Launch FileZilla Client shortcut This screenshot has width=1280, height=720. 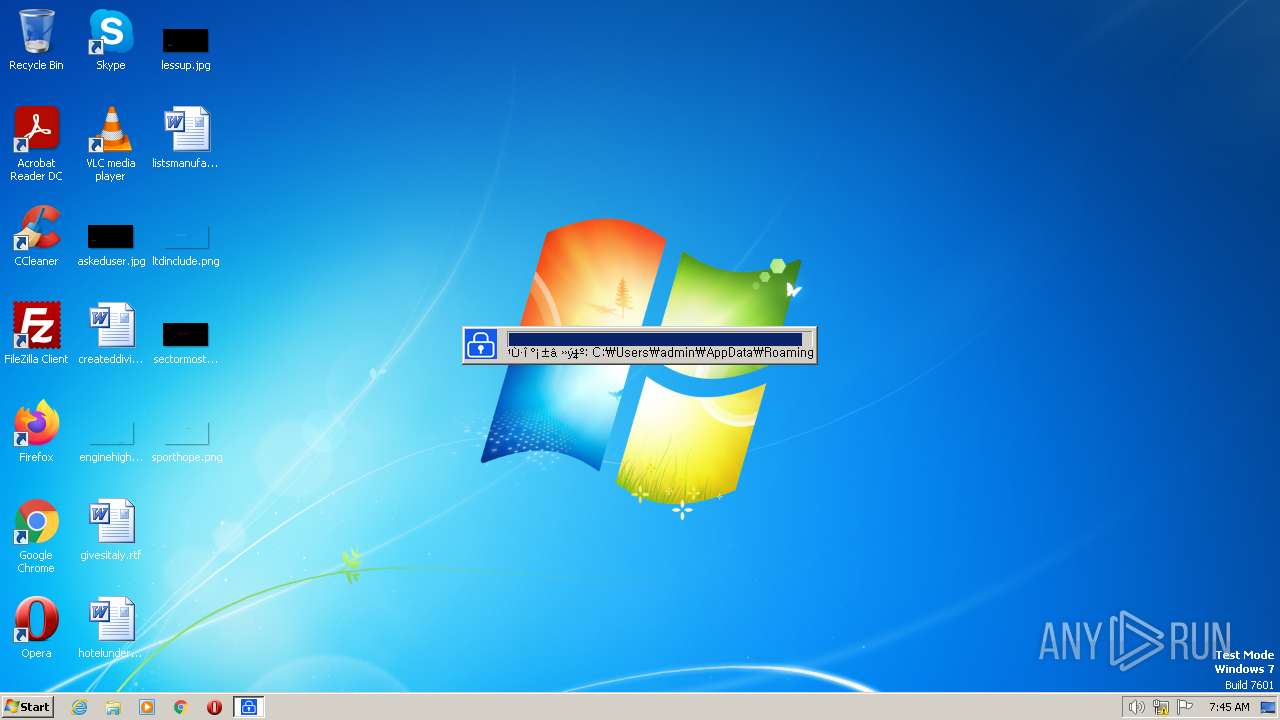(x=36, y=333)
